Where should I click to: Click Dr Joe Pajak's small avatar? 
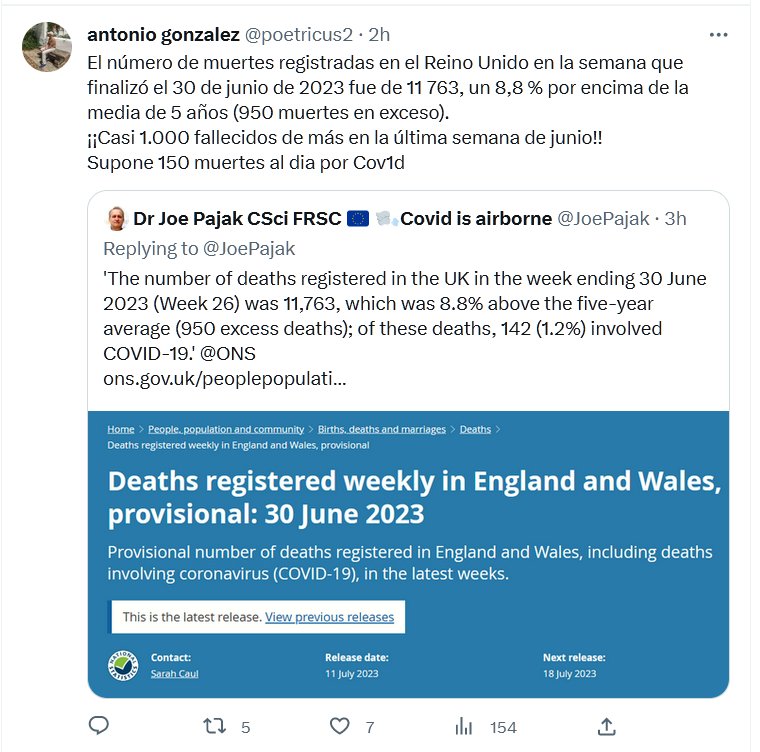pos(116,218)
